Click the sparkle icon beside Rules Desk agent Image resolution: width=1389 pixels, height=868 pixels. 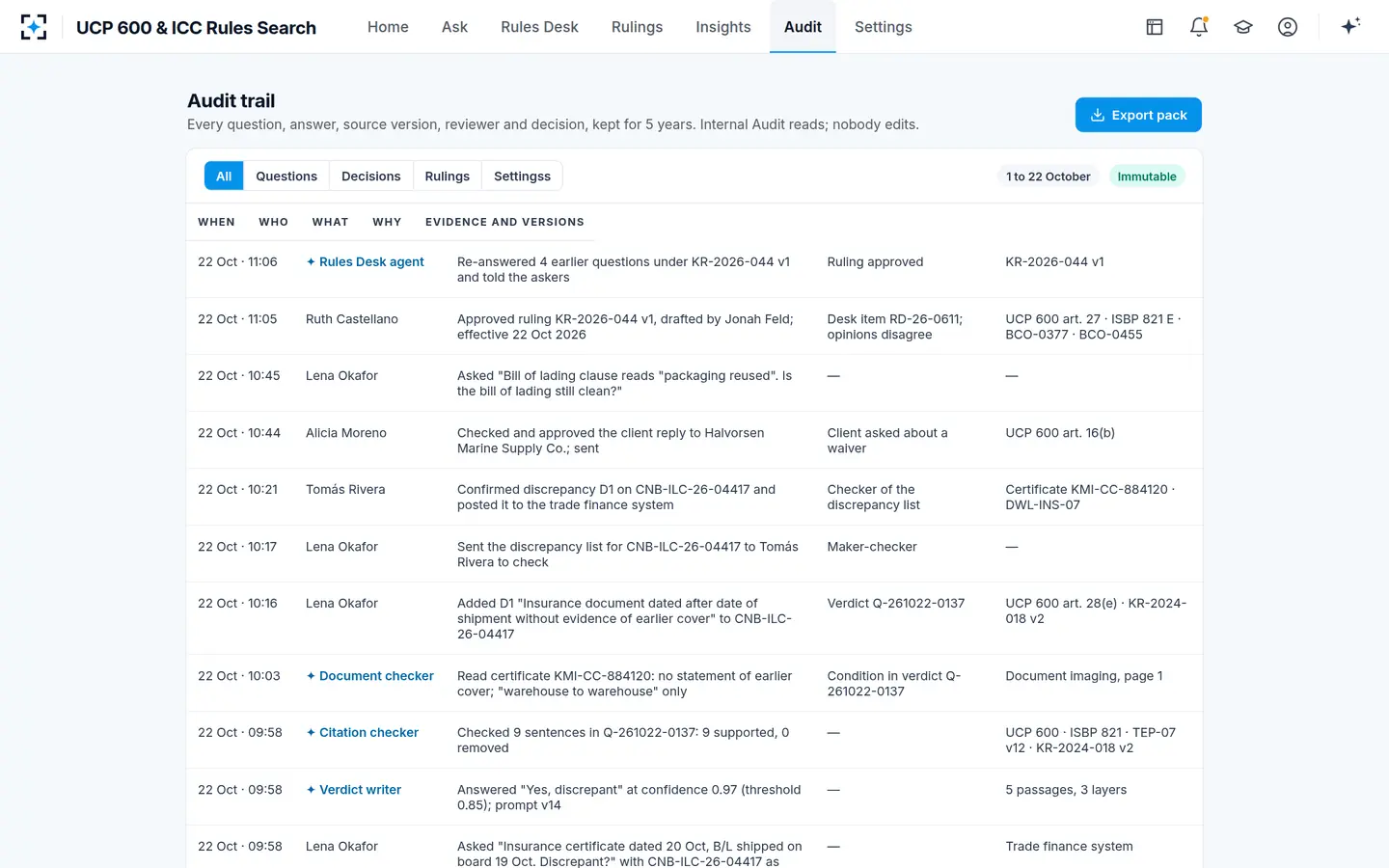[311, 261]
